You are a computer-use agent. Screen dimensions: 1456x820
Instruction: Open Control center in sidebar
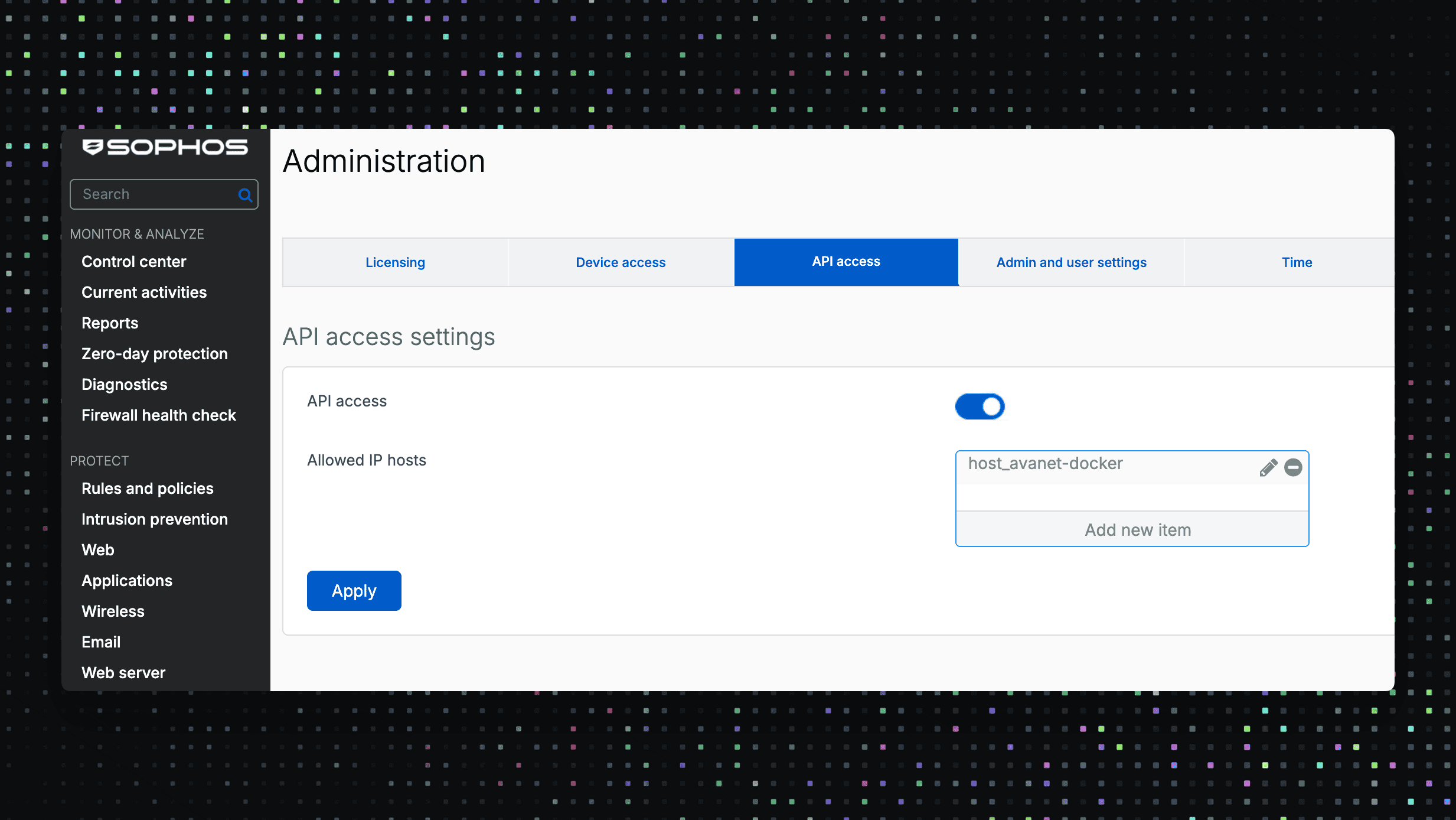133,262
